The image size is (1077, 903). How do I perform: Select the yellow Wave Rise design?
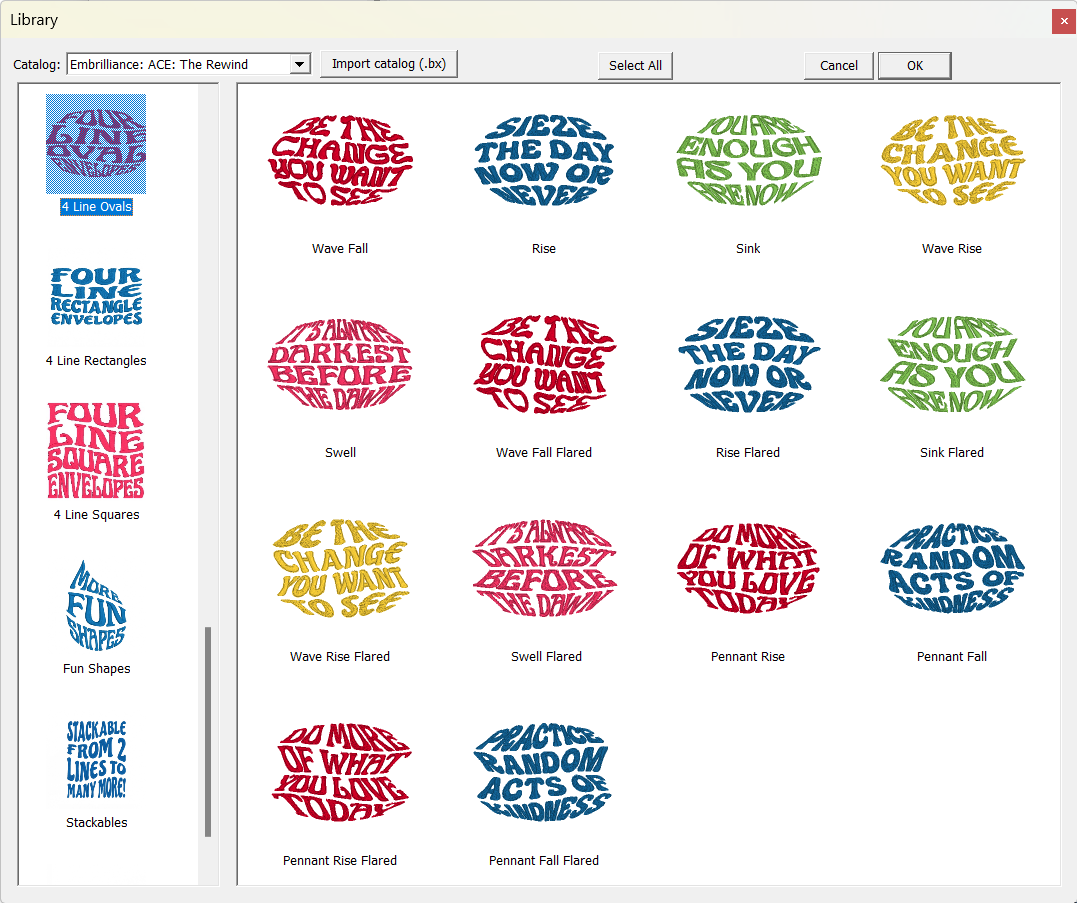tap(952, 162)
